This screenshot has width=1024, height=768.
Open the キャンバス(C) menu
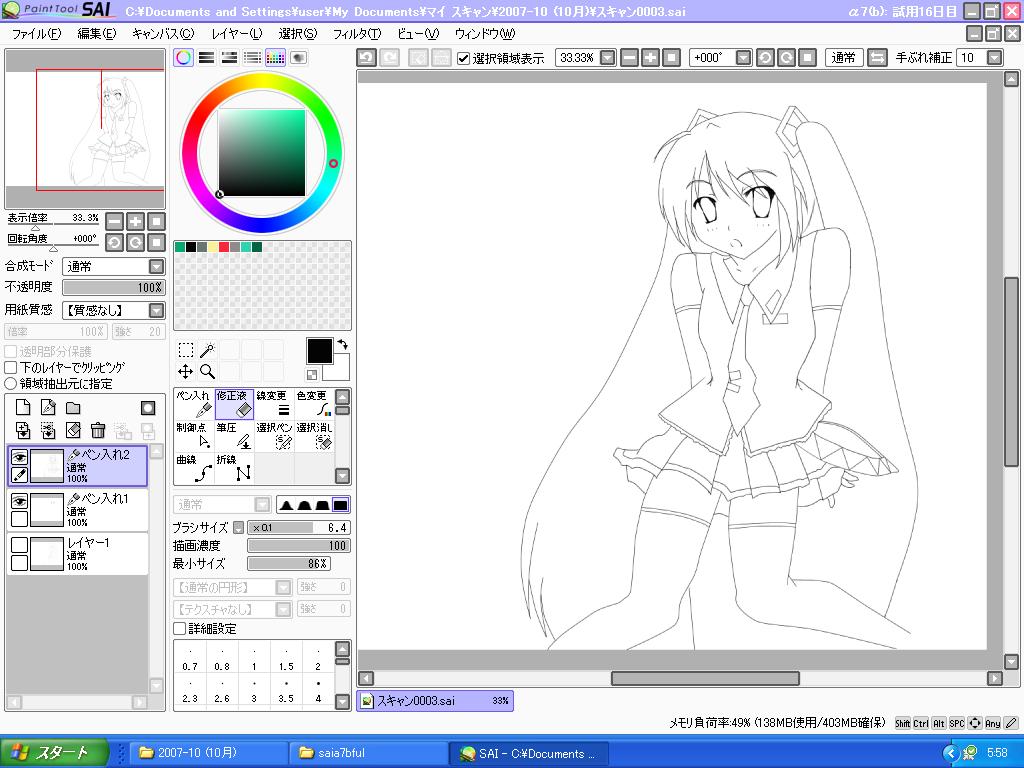163,33
